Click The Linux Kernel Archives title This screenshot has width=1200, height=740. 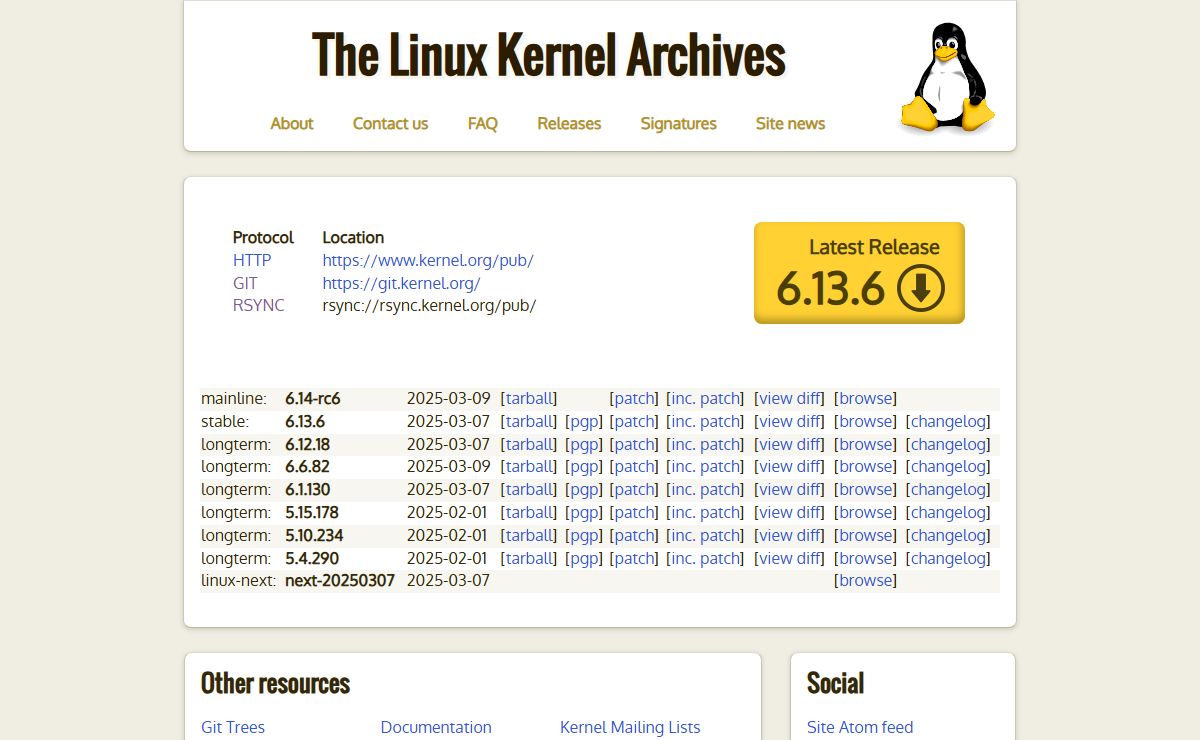tap(549, 54)
